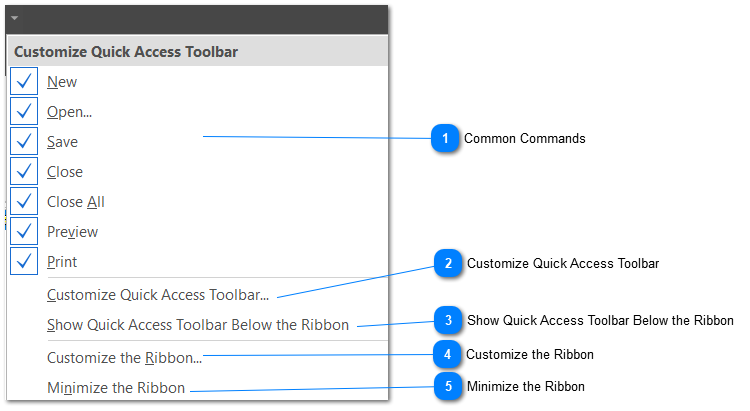This screenshot has width=750, height=411.
Task: Disable the Close All checkbox
Action: (x=25, y=202)
